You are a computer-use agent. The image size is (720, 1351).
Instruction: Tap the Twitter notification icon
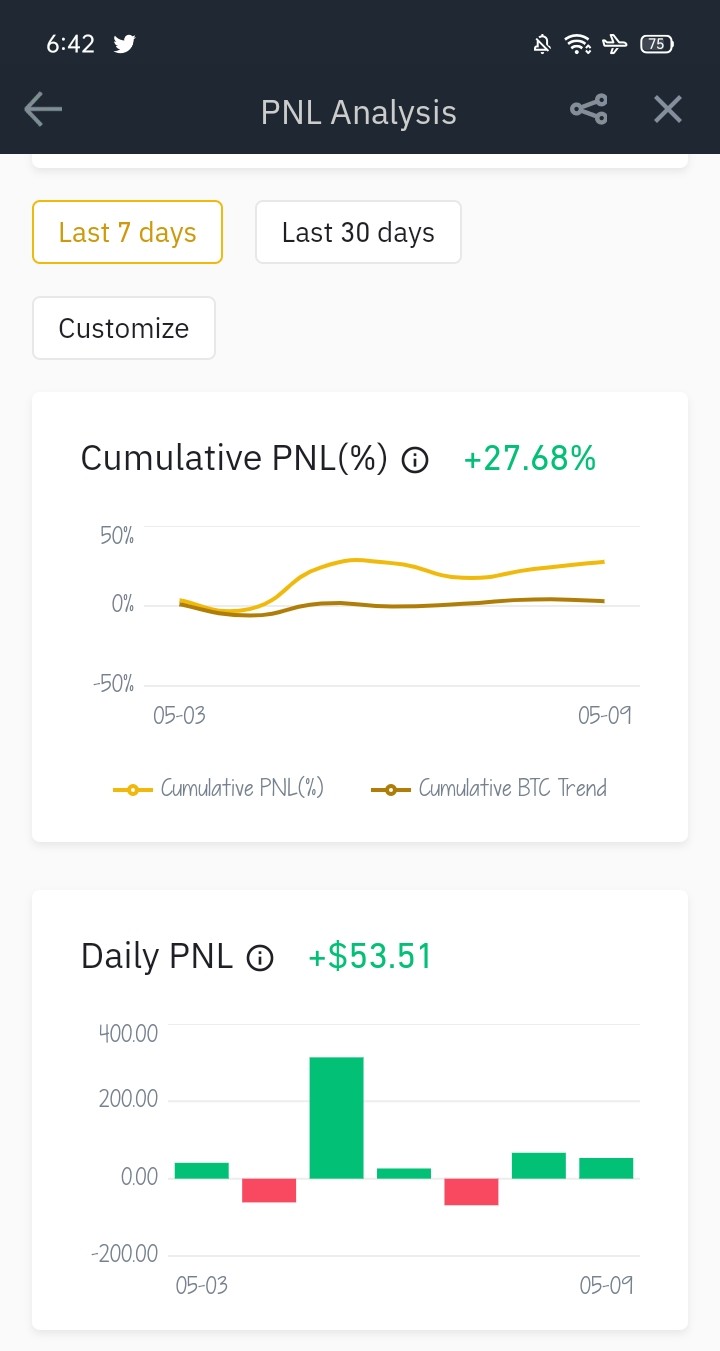pos(124,44)
